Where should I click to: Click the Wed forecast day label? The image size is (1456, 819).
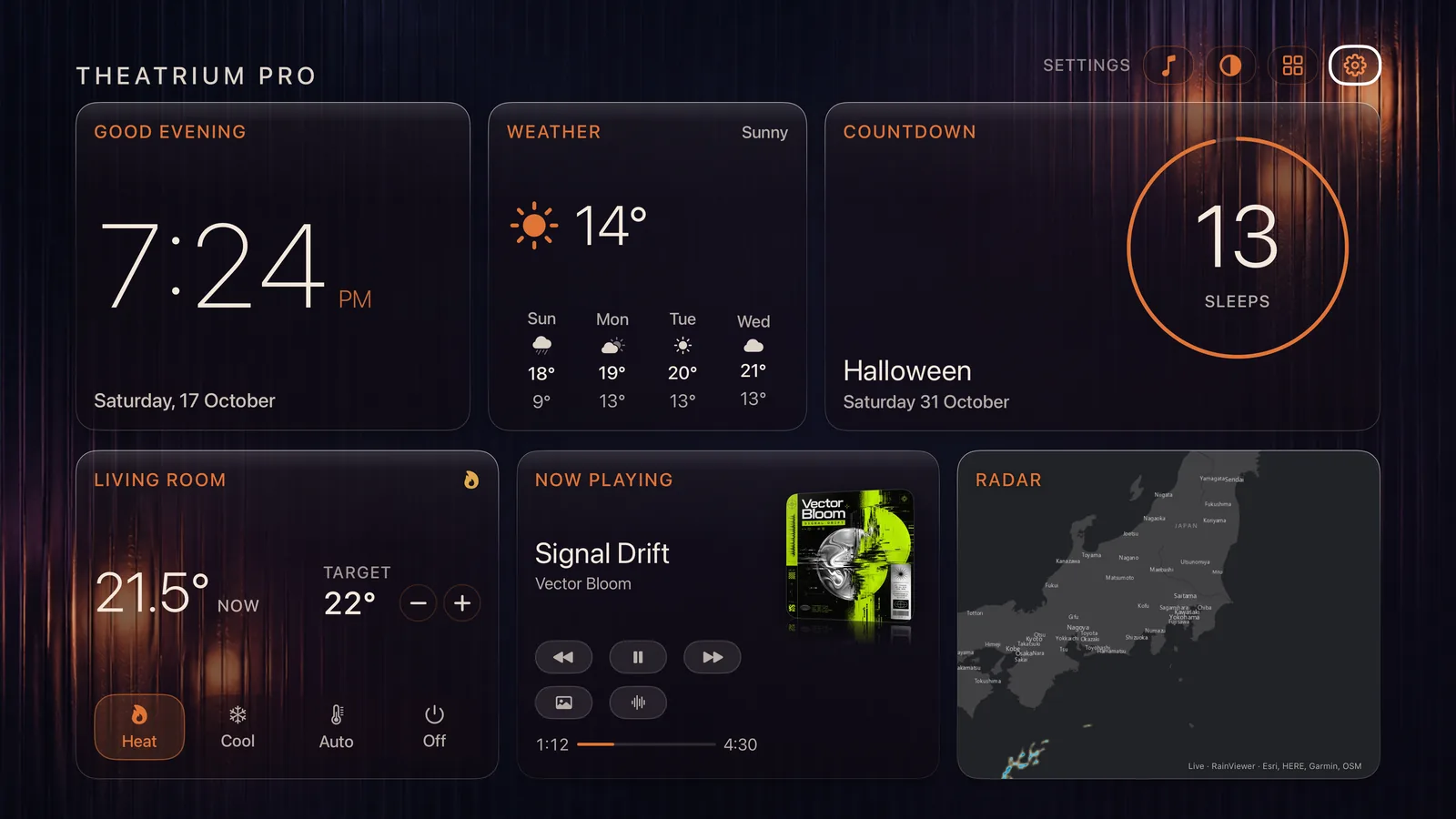click(x=753, y=321)
